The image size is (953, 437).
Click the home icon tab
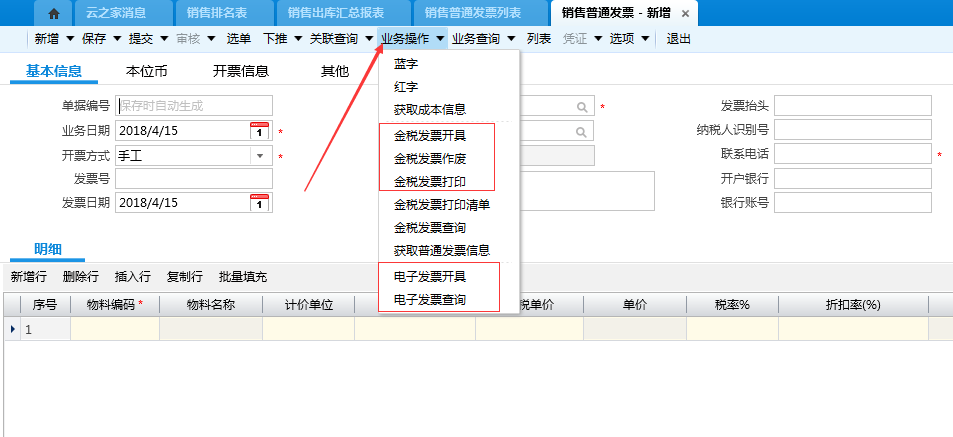tap(53, 13)
